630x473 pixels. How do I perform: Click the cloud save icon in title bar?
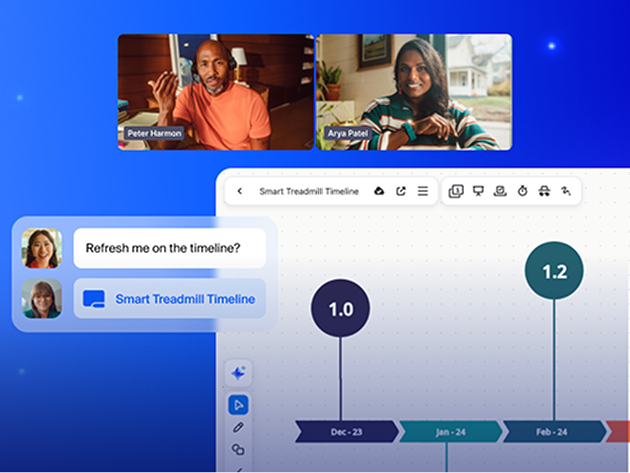tap(379, 191)
